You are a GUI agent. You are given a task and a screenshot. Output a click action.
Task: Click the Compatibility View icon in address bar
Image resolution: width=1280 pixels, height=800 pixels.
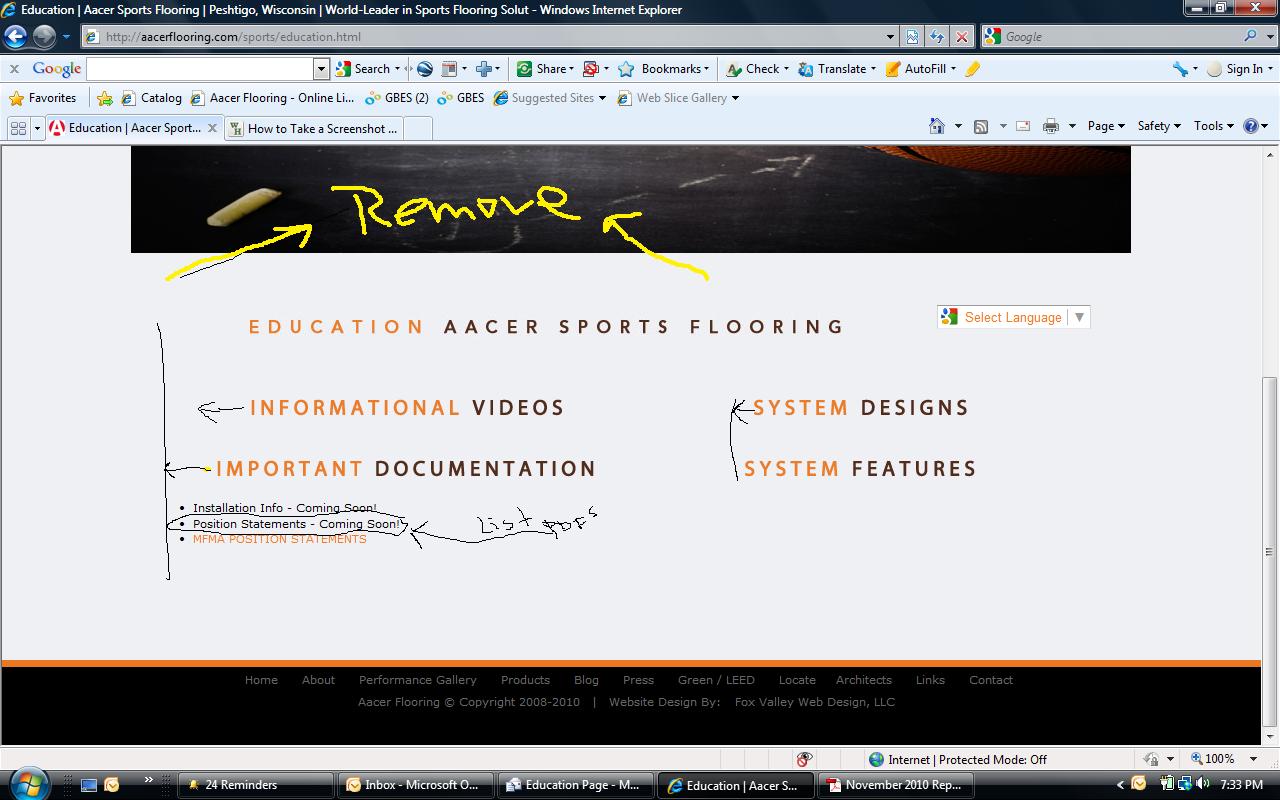coord(912,37)
